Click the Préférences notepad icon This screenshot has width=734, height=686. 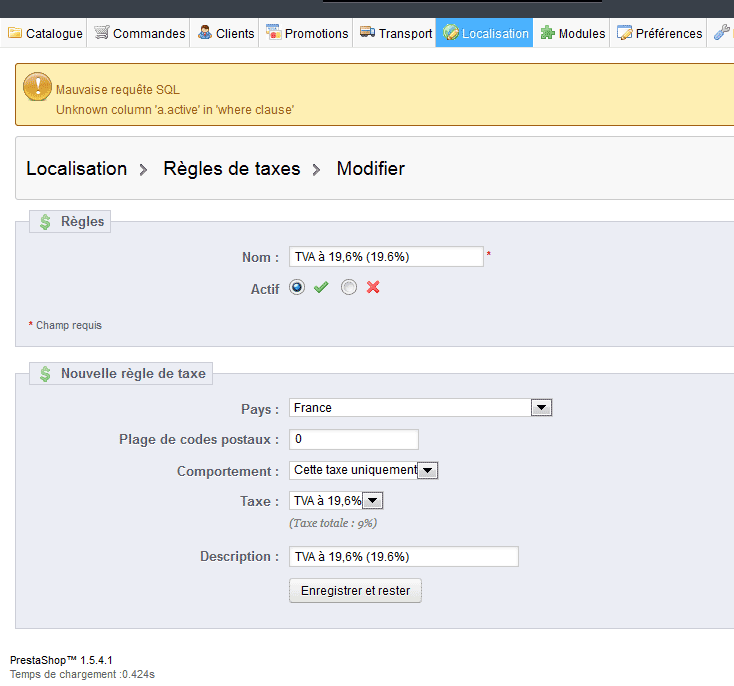624,32
